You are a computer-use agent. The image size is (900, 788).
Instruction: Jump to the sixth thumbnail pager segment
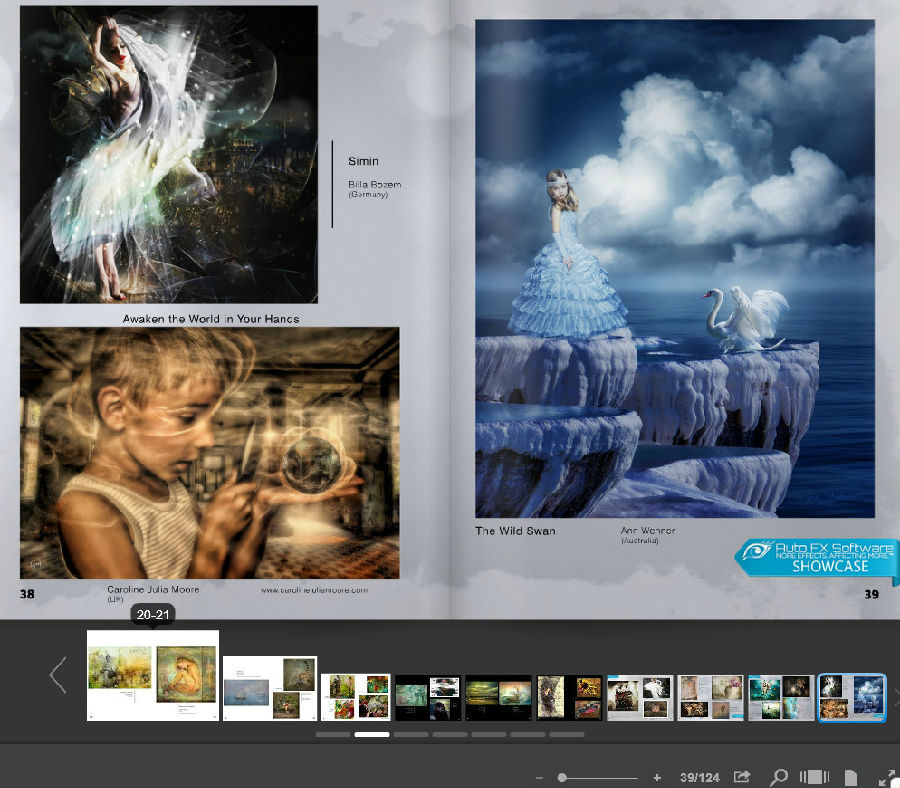[528, 735]
